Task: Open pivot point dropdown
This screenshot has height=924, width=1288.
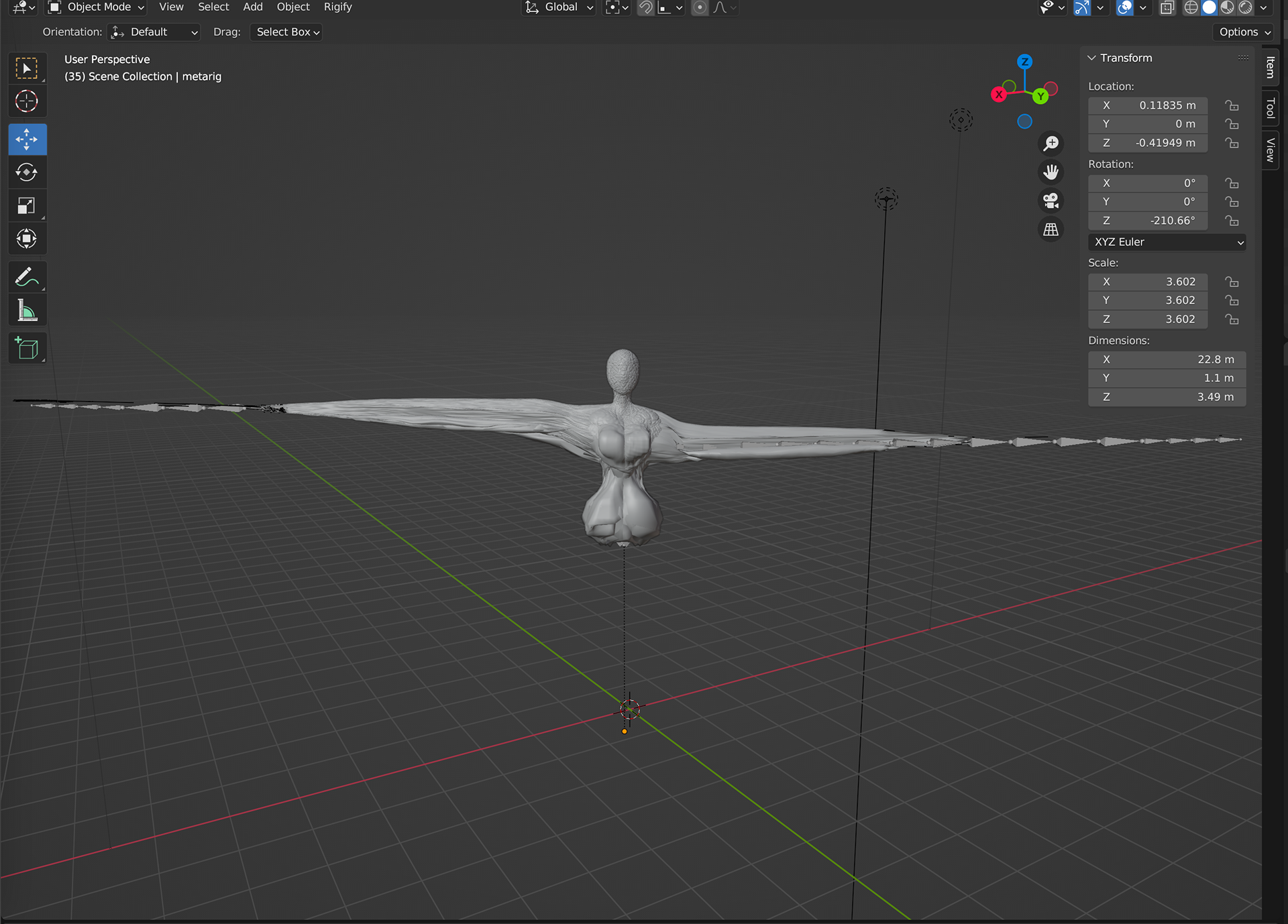Action: tap(616, 7)
